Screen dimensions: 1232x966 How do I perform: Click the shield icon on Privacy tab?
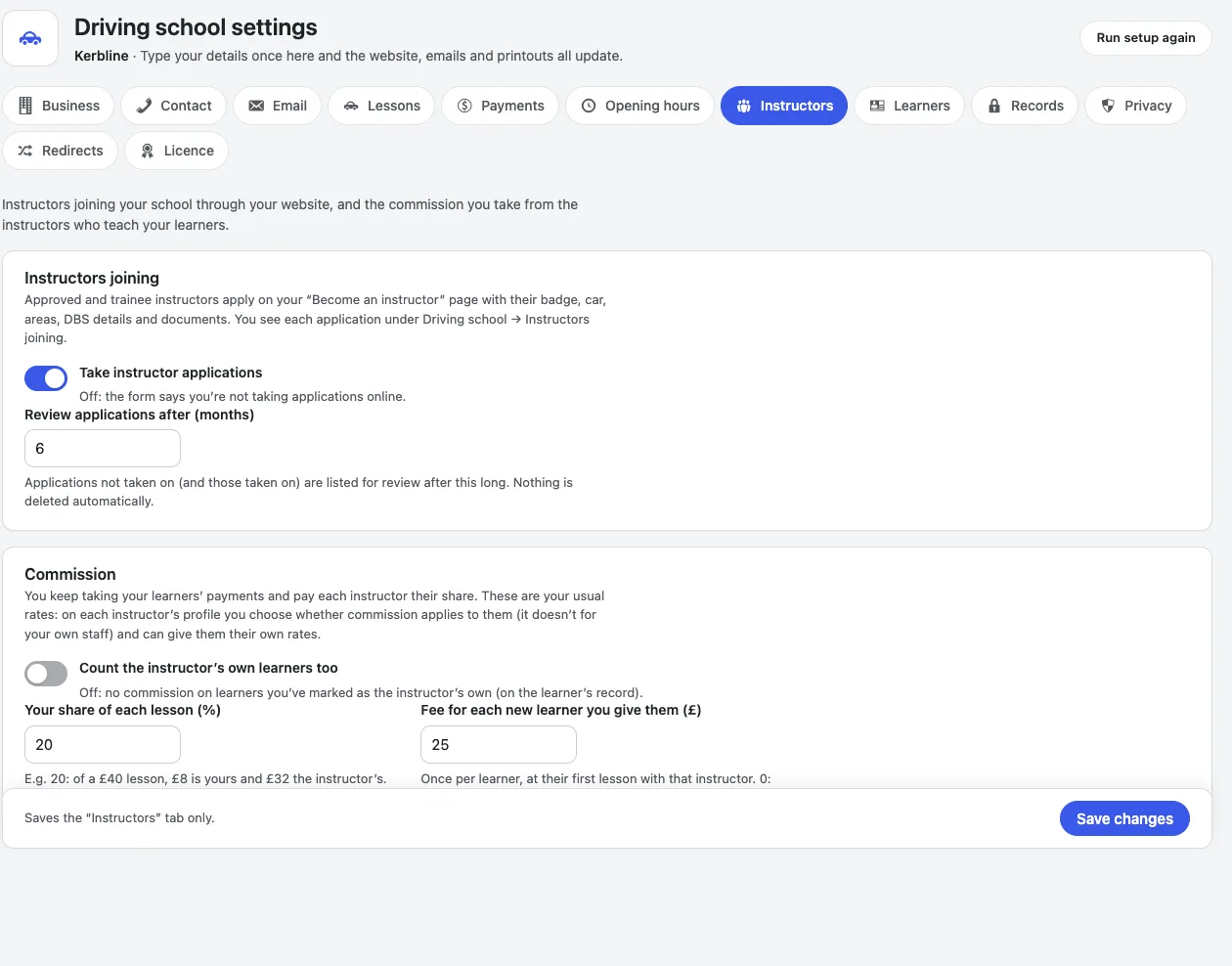point(1108,106)
